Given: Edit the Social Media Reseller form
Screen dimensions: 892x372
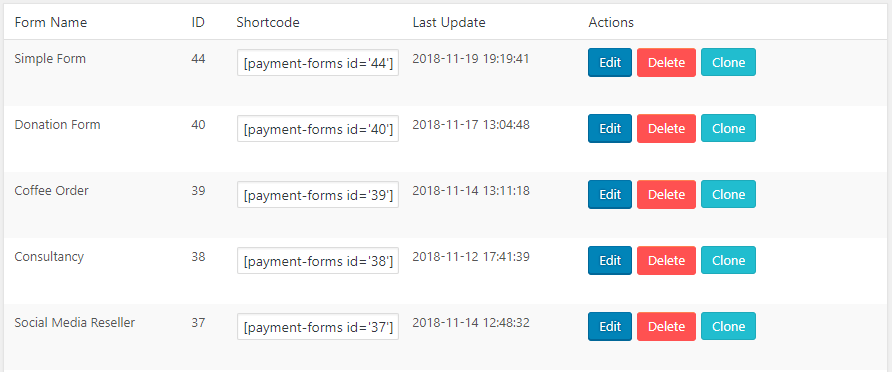Looking at the screenshot, I should [x=610, y=326].
